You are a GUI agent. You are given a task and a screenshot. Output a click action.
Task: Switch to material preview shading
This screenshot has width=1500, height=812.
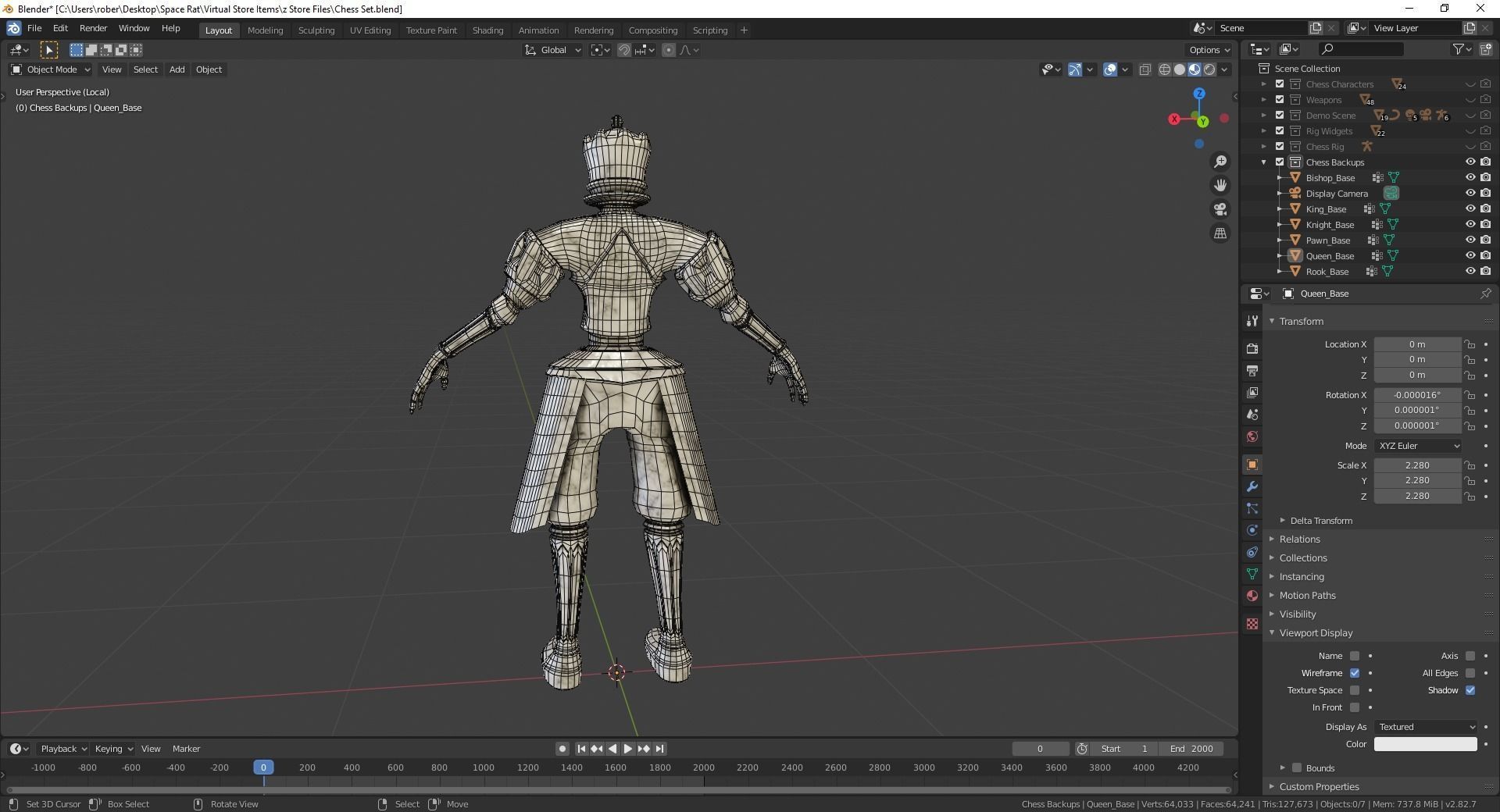[x=1195, y=69]
